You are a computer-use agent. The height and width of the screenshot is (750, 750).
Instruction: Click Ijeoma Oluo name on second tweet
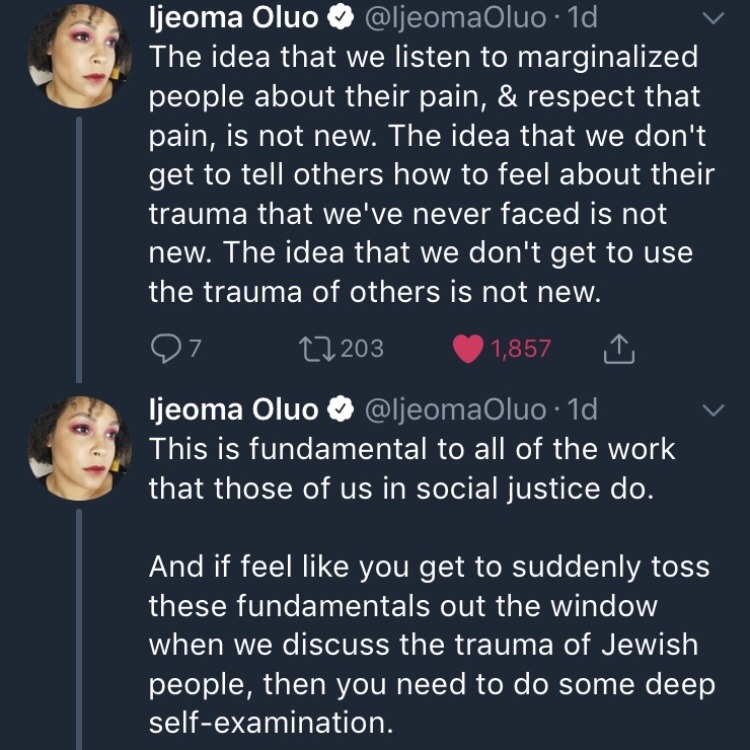coord(233,409)
